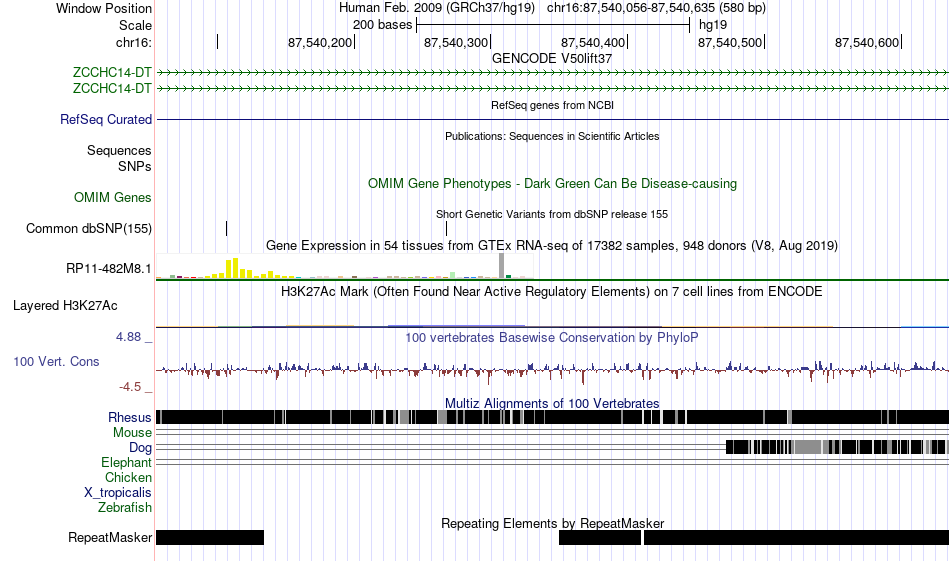Viewport: 950px width, 561px height.
Task: Click the 200 bases scale bar
Action: coord(553,25)
